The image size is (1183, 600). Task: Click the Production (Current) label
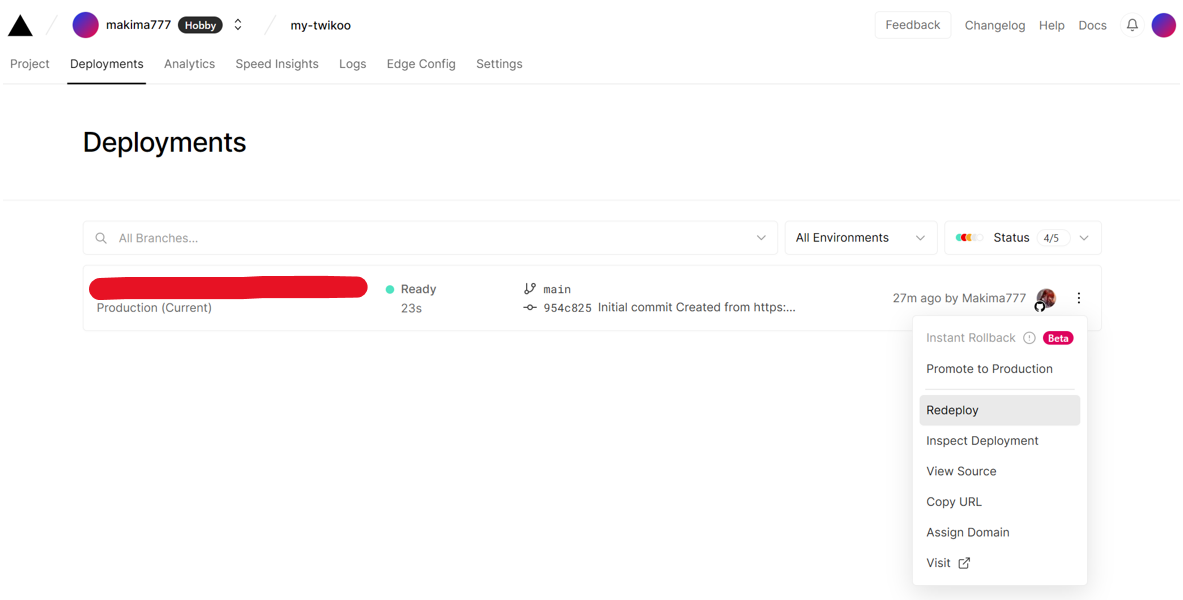pos(154,308)
